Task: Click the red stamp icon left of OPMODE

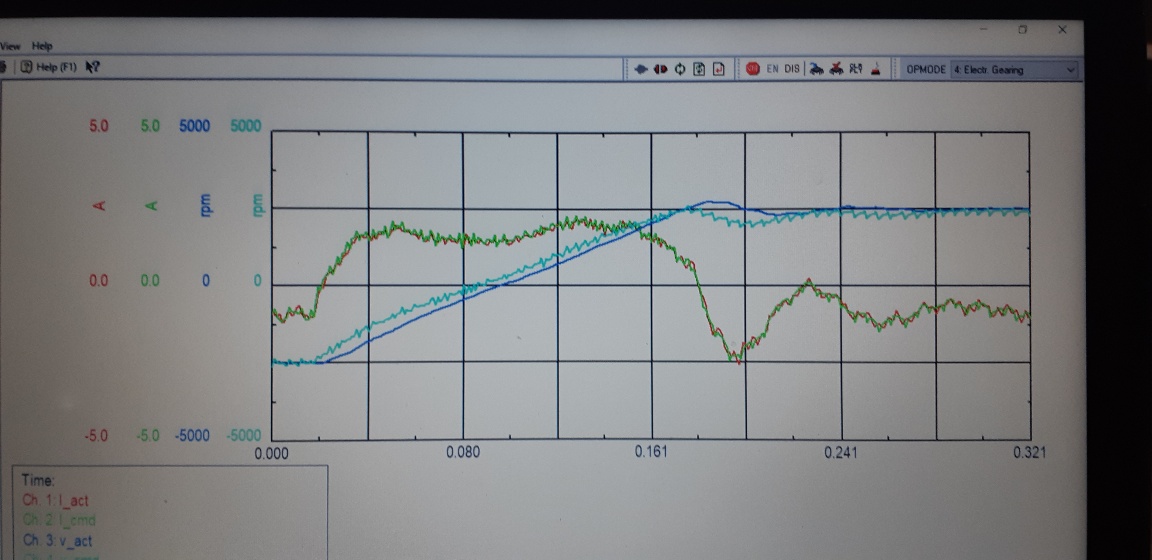Action: click(x=876, y=69)
